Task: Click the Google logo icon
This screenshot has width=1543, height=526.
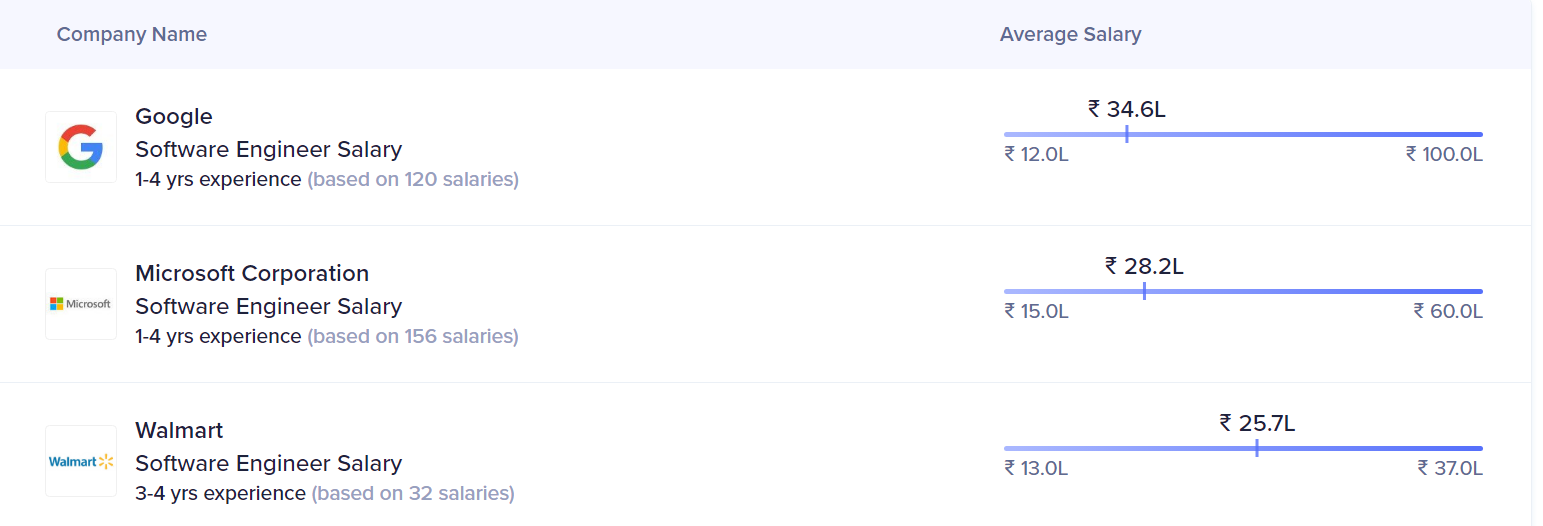Action: tap(81, 147)
